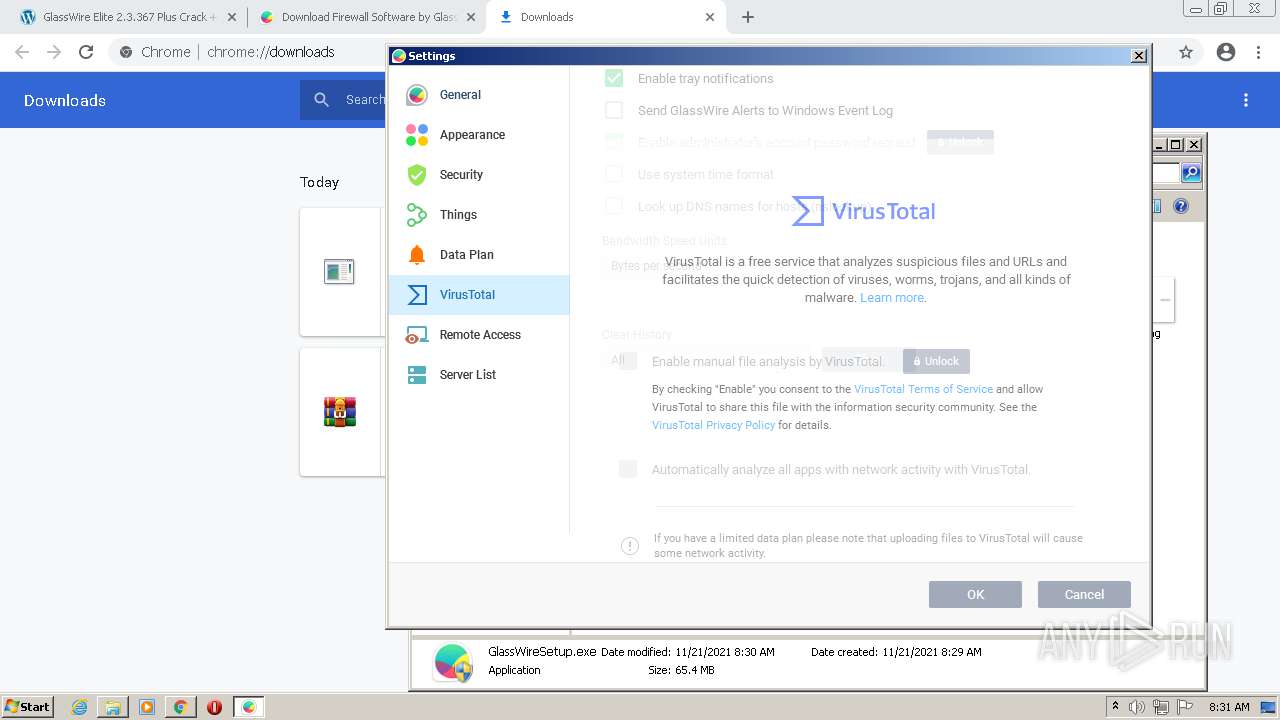Screen dimensions: 1280x720
Task: Open Chrome main menu three dots
Action: tap(1258, 52)
